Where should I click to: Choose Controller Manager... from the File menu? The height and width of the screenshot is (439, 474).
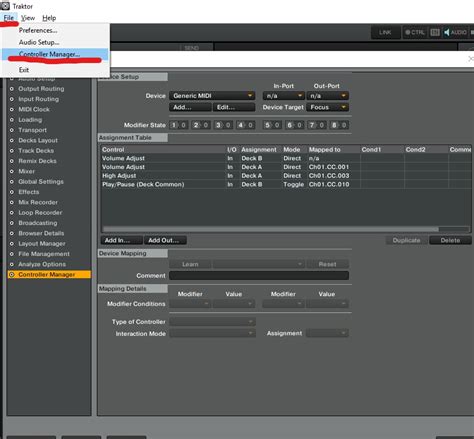(55, 54)
